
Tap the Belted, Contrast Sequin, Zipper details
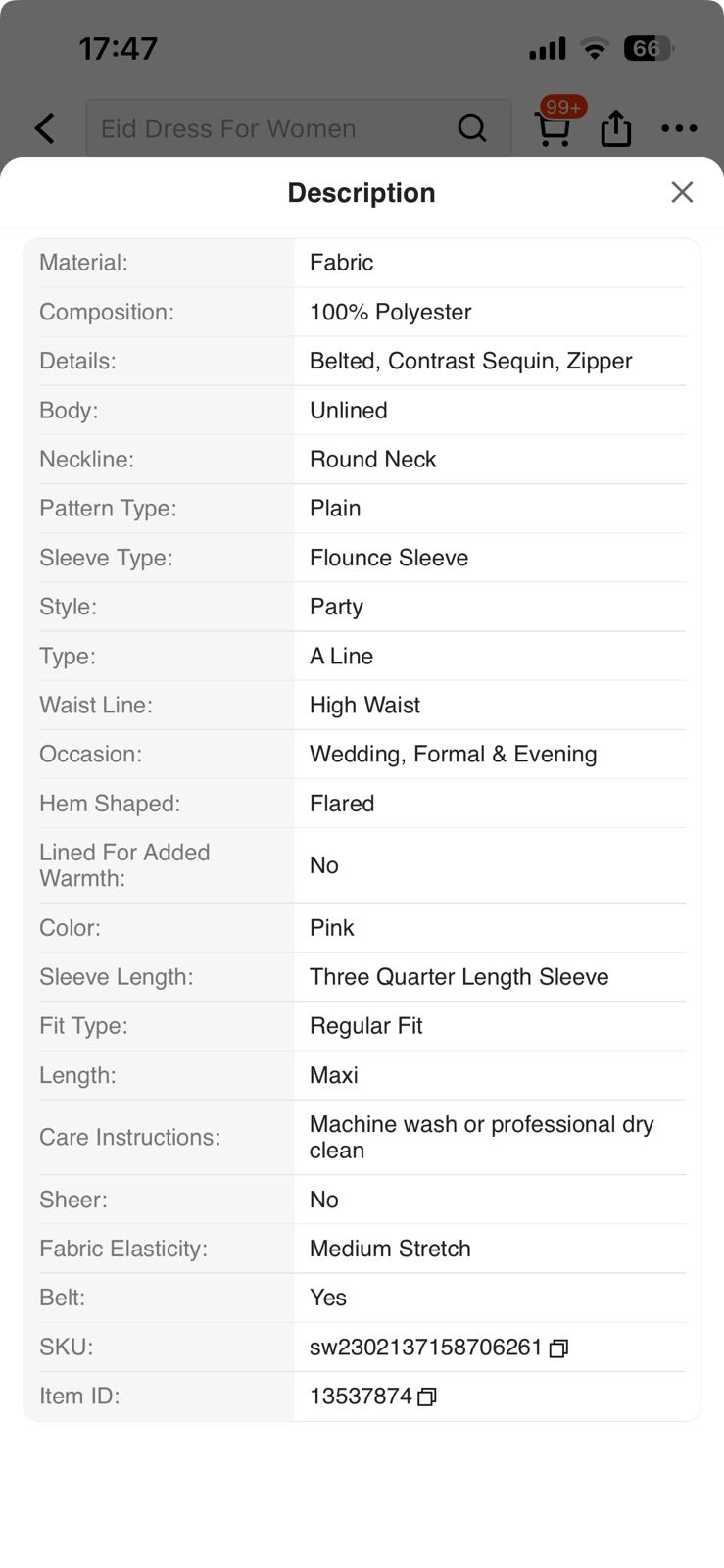[x=470, y=361]
